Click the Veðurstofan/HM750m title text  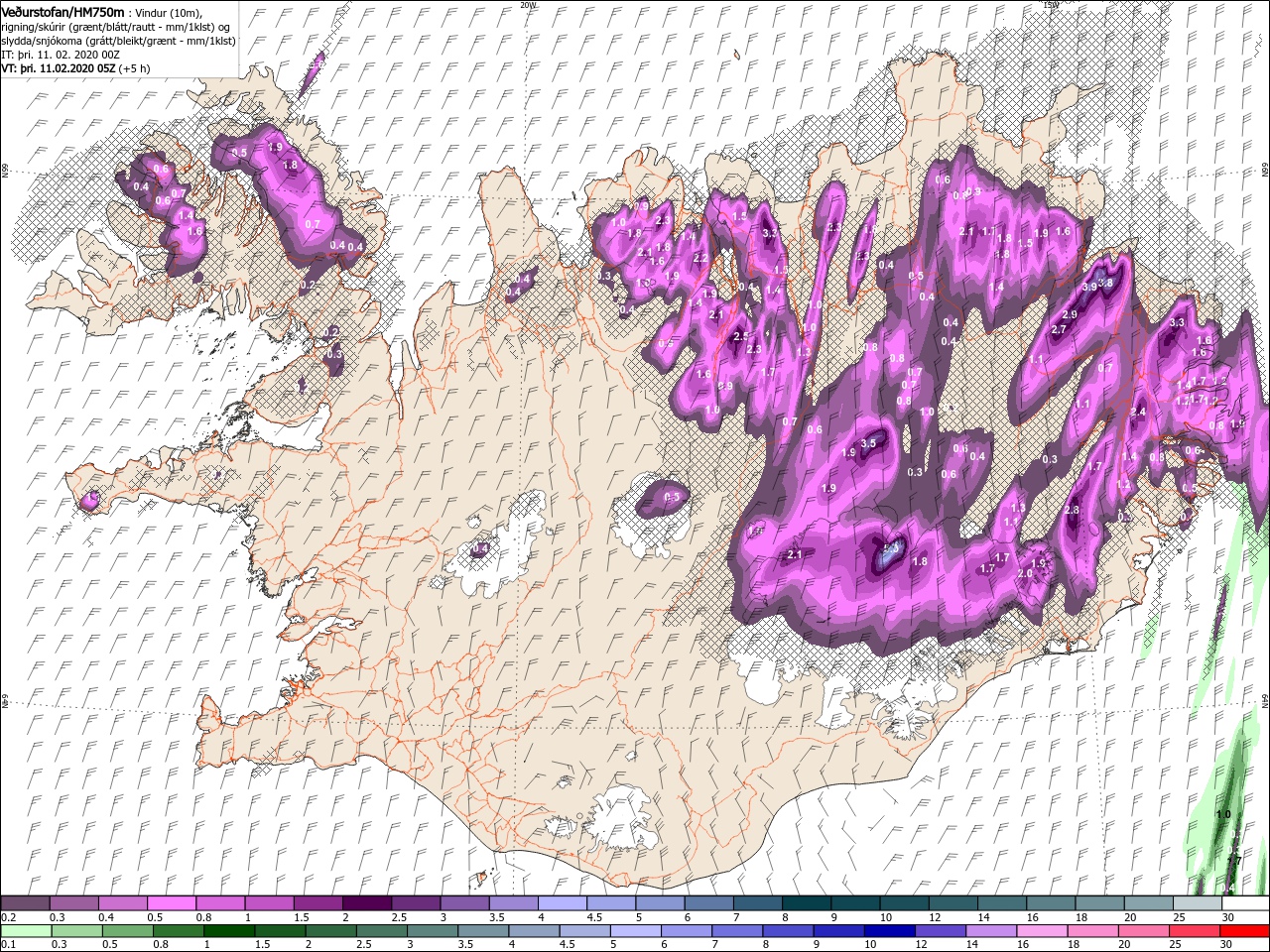pyautogui.click(x=63, y=11)
